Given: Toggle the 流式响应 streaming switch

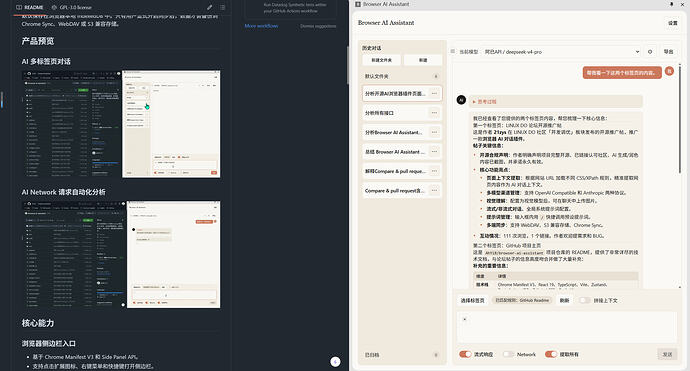Looking at the screenshot, I should (x=465, y=354).
